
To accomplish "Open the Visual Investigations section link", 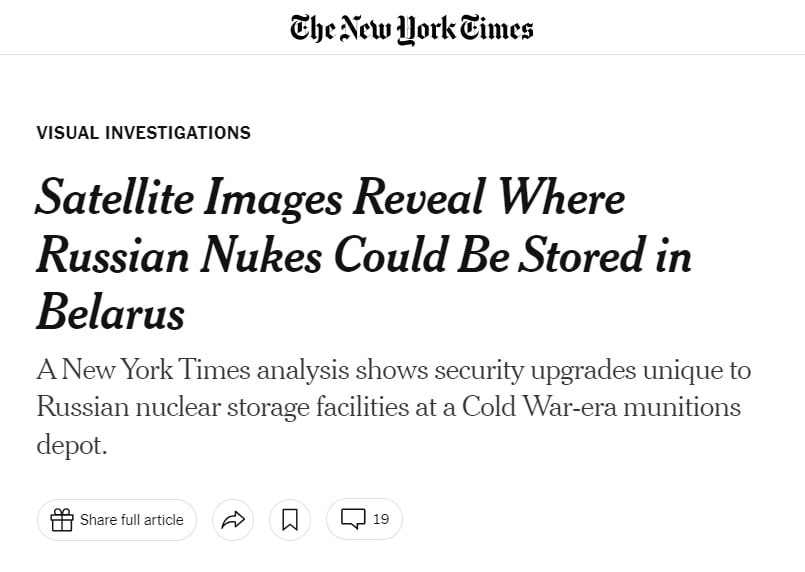I will point(143,133).
